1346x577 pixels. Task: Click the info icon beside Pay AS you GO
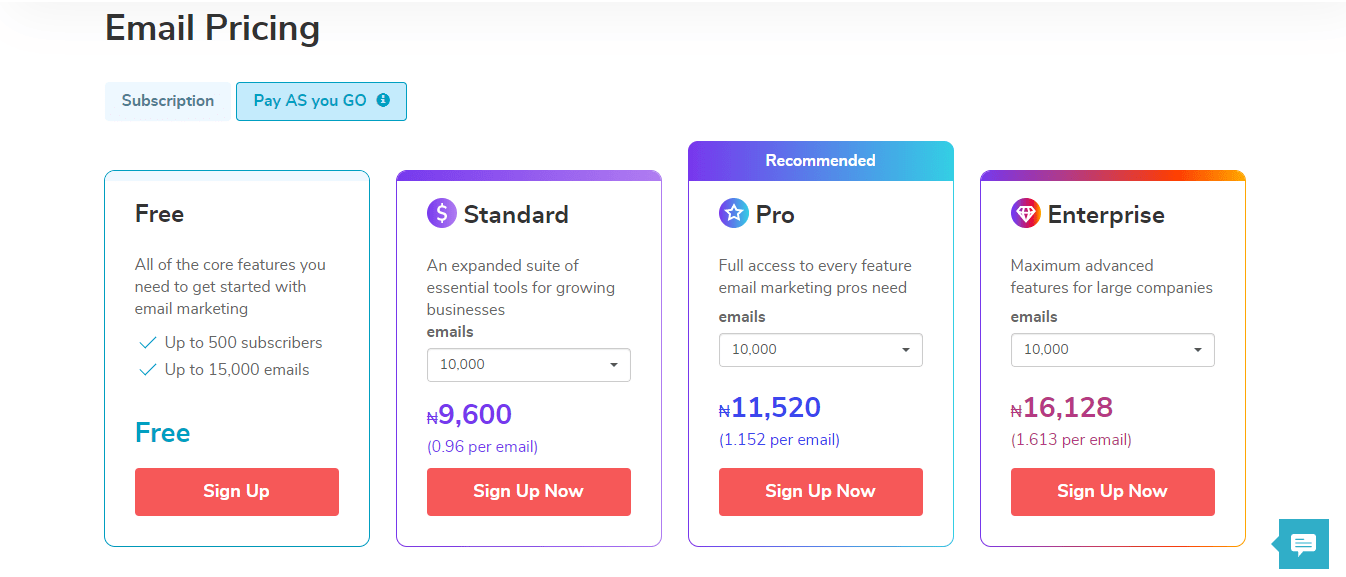(x=383, y=100)
